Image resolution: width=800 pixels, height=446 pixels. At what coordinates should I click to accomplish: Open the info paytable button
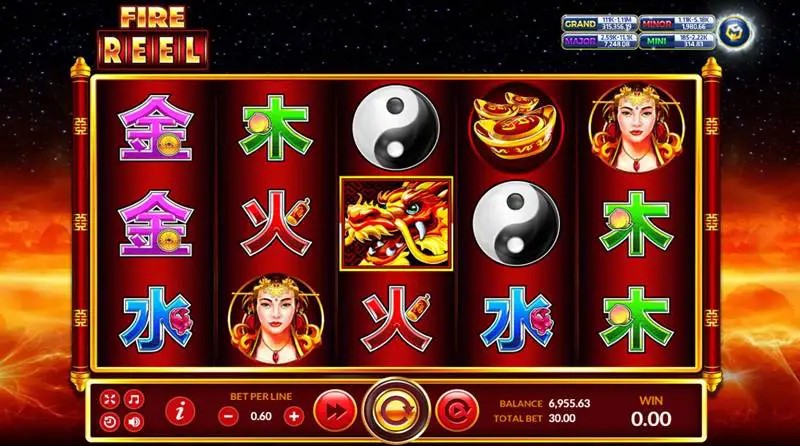[x=180, y=410]
